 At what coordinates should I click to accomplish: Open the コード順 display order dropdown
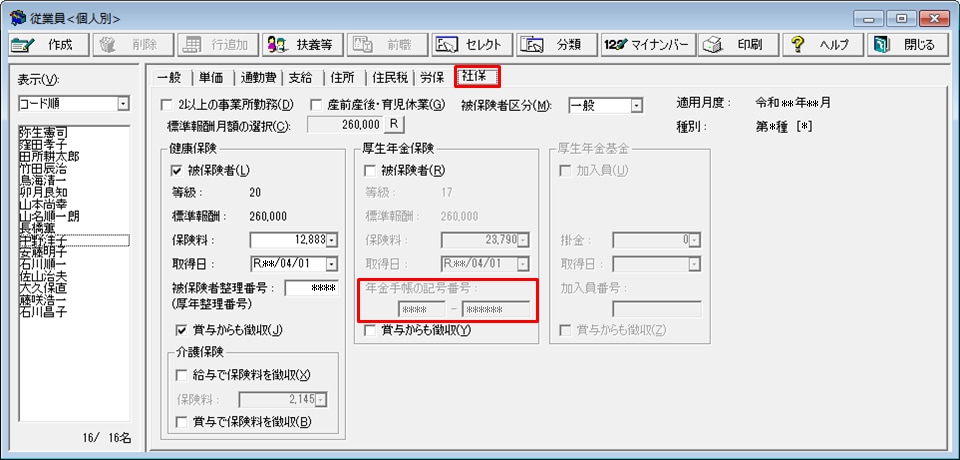point(123,104)
